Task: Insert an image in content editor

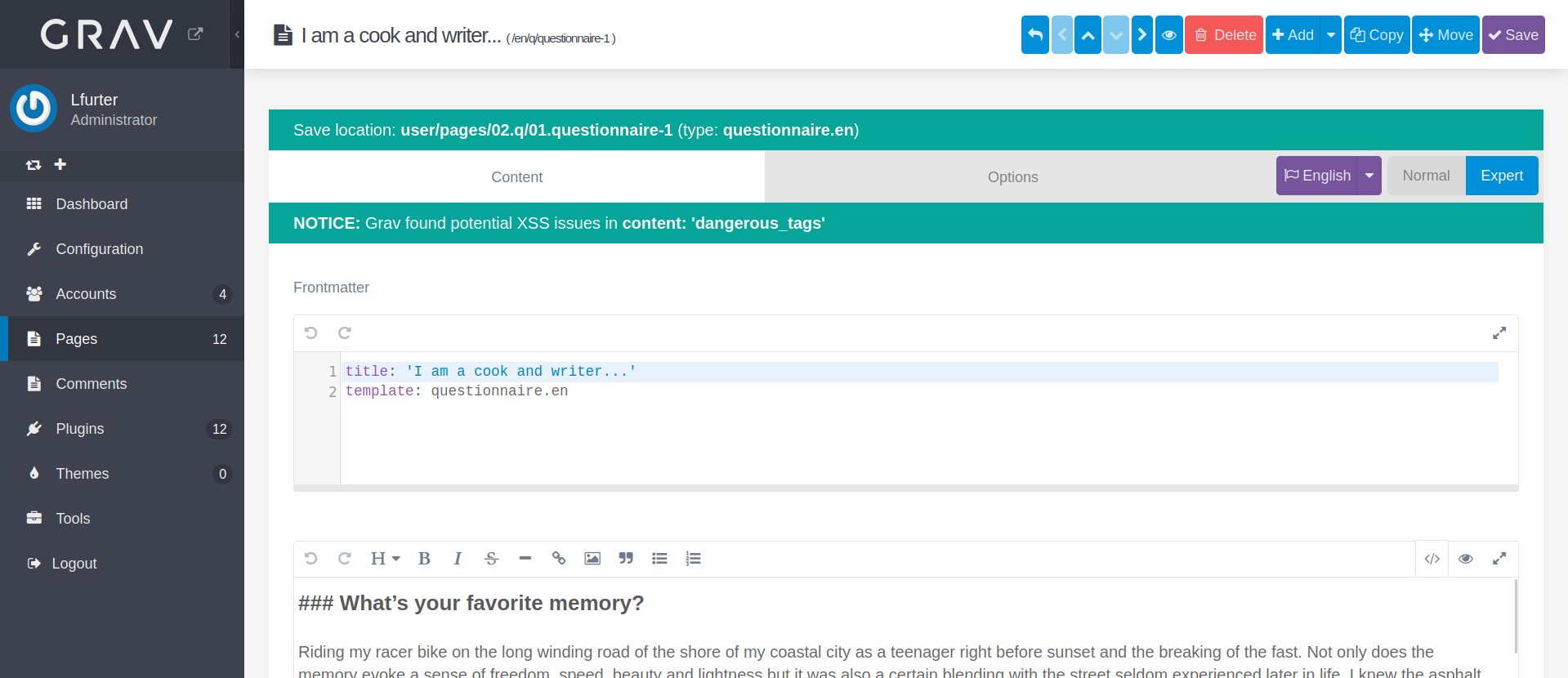Action: click(592, 559)
